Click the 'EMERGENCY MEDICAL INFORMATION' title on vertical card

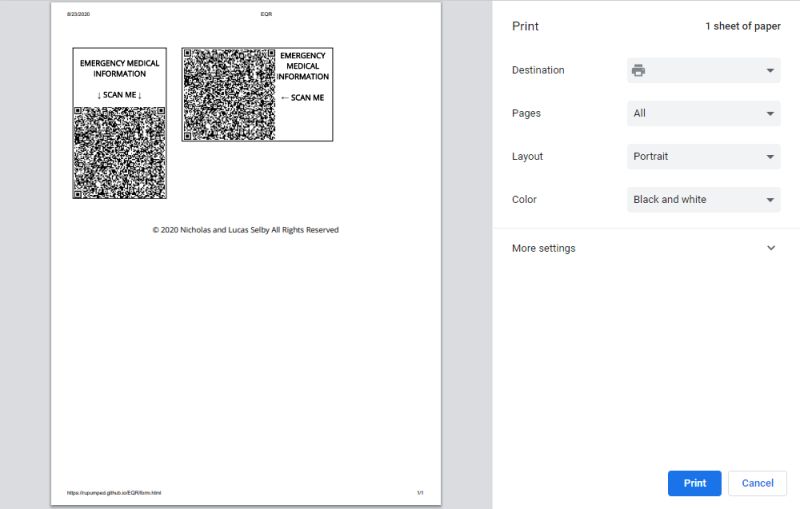119,68
